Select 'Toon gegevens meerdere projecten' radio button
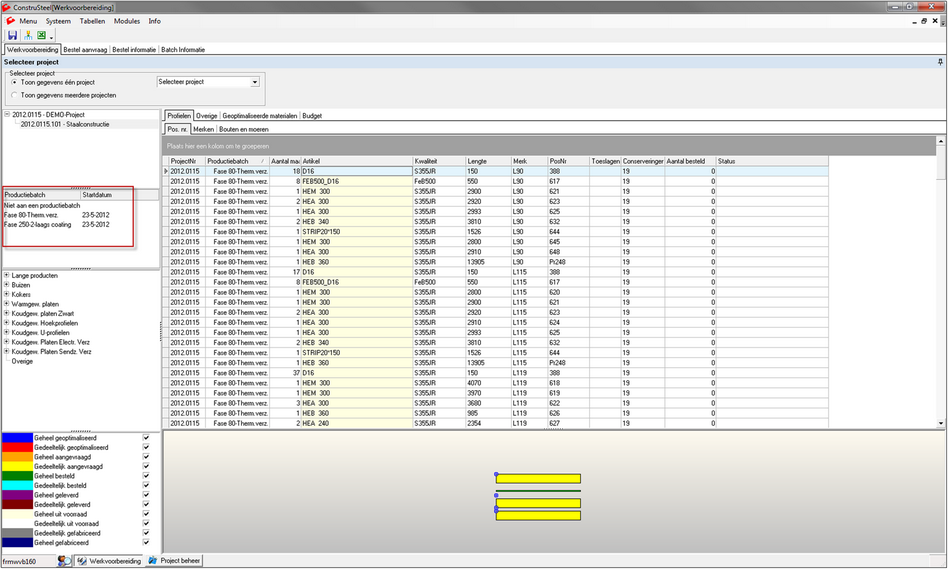This screenshot has height=569, width=948. [x=14, y=95]
